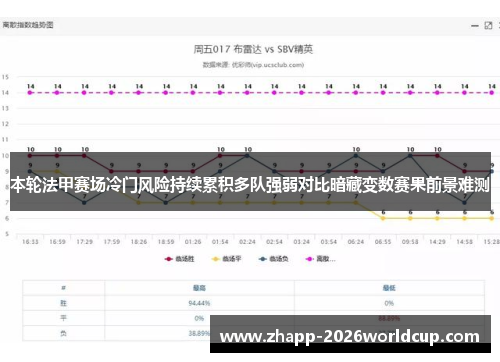Click the 0% cell in the 最低 column
500x362 pixels.
pyautogui.click(x=389, y=303)
